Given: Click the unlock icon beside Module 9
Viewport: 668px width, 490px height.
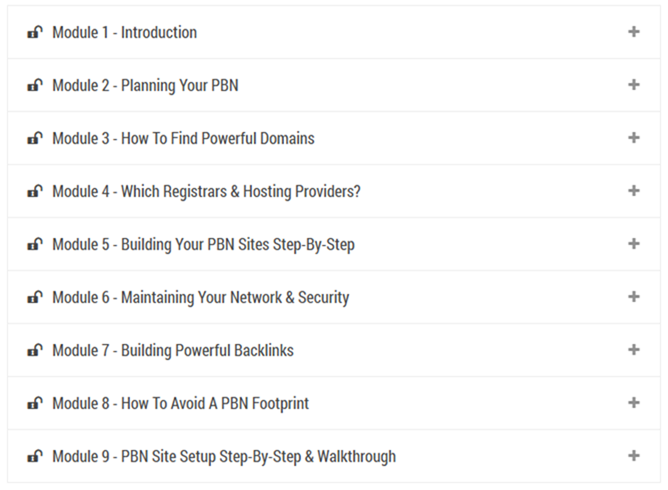Looking at the screenshot, I should click(35, 456).
